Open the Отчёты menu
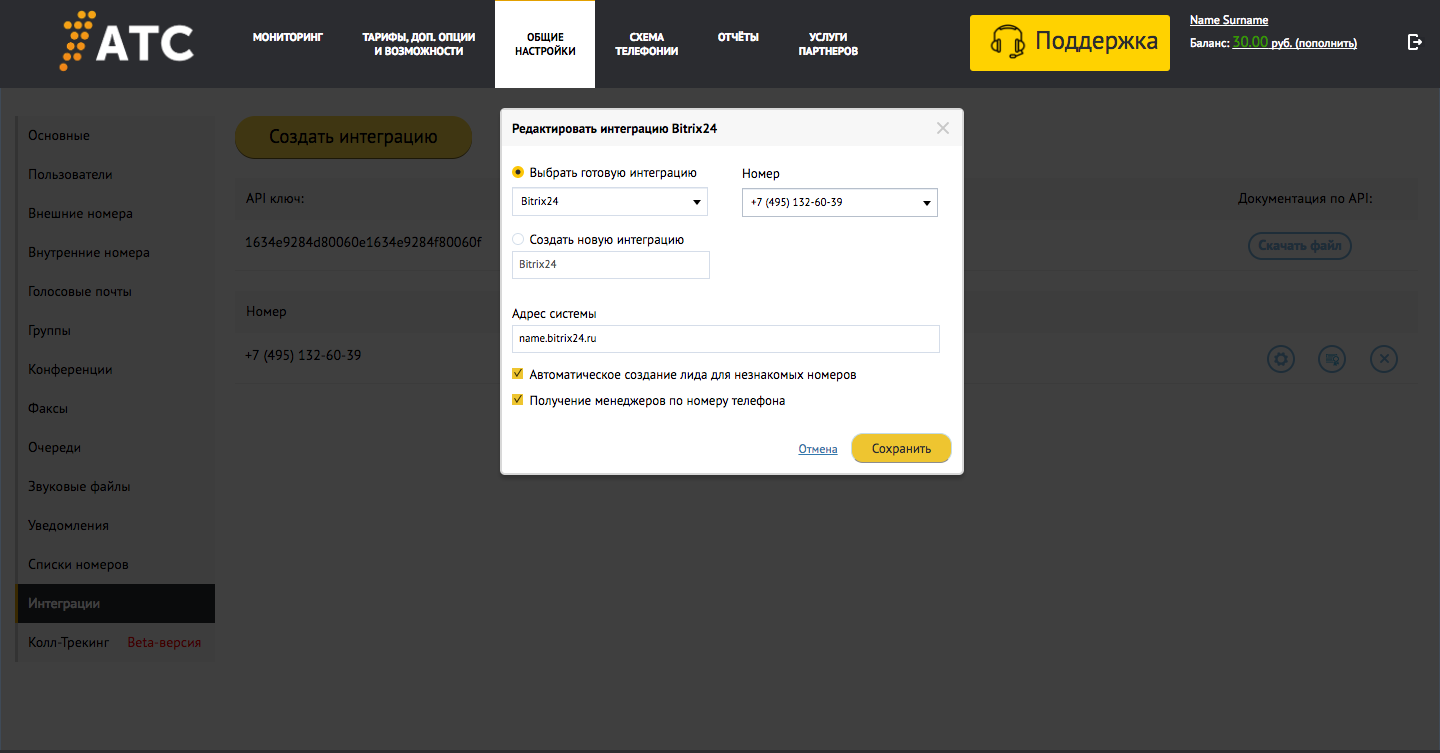1440x753 pixels. pyautogui.click(x=738, y=37)
